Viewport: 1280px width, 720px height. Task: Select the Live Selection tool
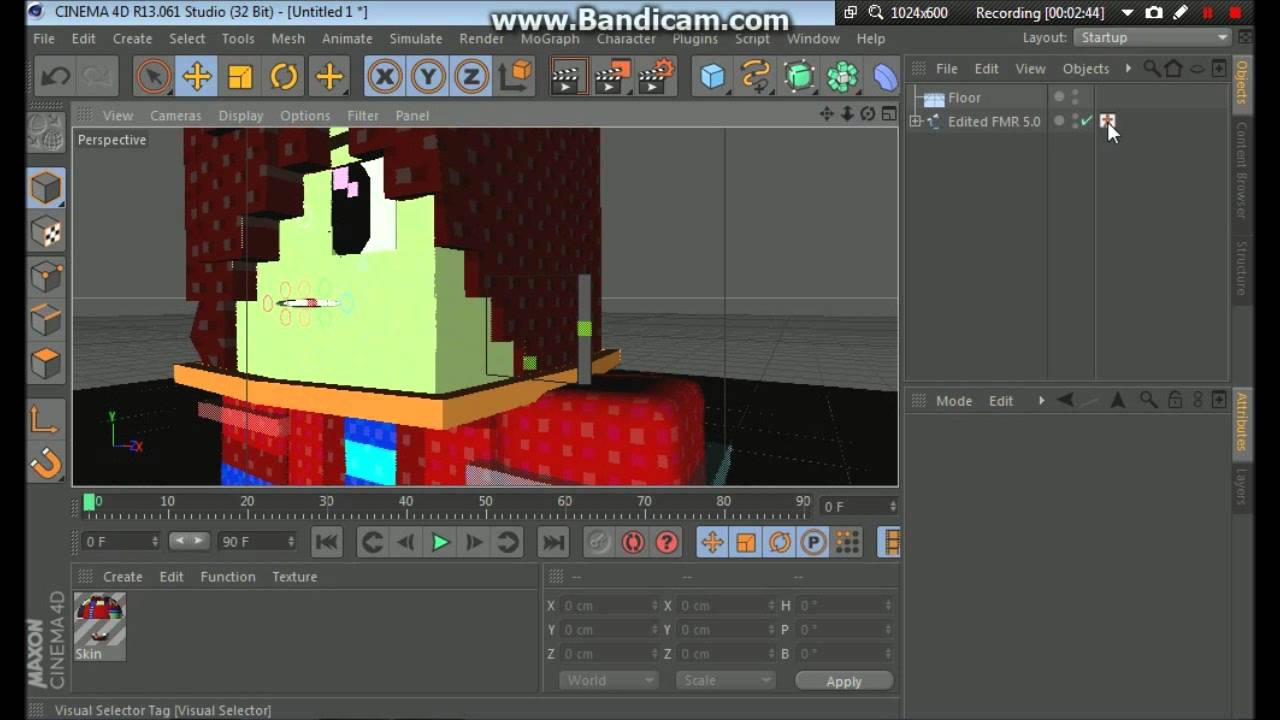(x=153, y=77)
